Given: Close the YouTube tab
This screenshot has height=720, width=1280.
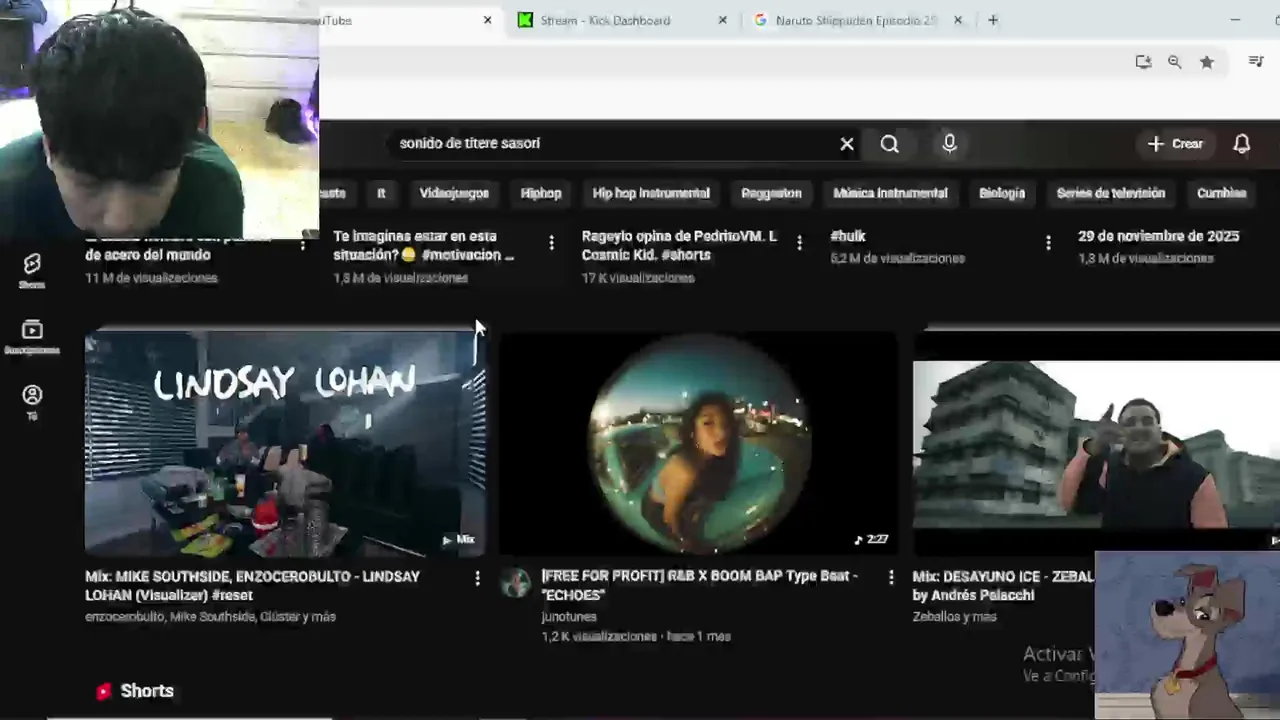Looking at the screenshot, I should pos(488,20).
